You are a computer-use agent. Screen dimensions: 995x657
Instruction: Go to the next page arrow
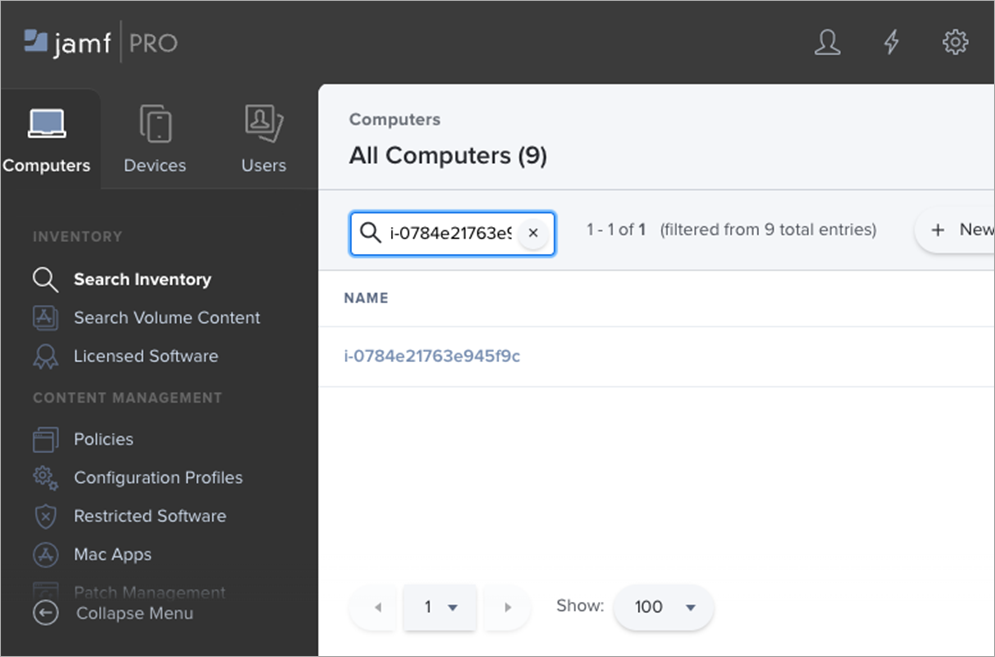pyautogui.click(x=507, y=607)
